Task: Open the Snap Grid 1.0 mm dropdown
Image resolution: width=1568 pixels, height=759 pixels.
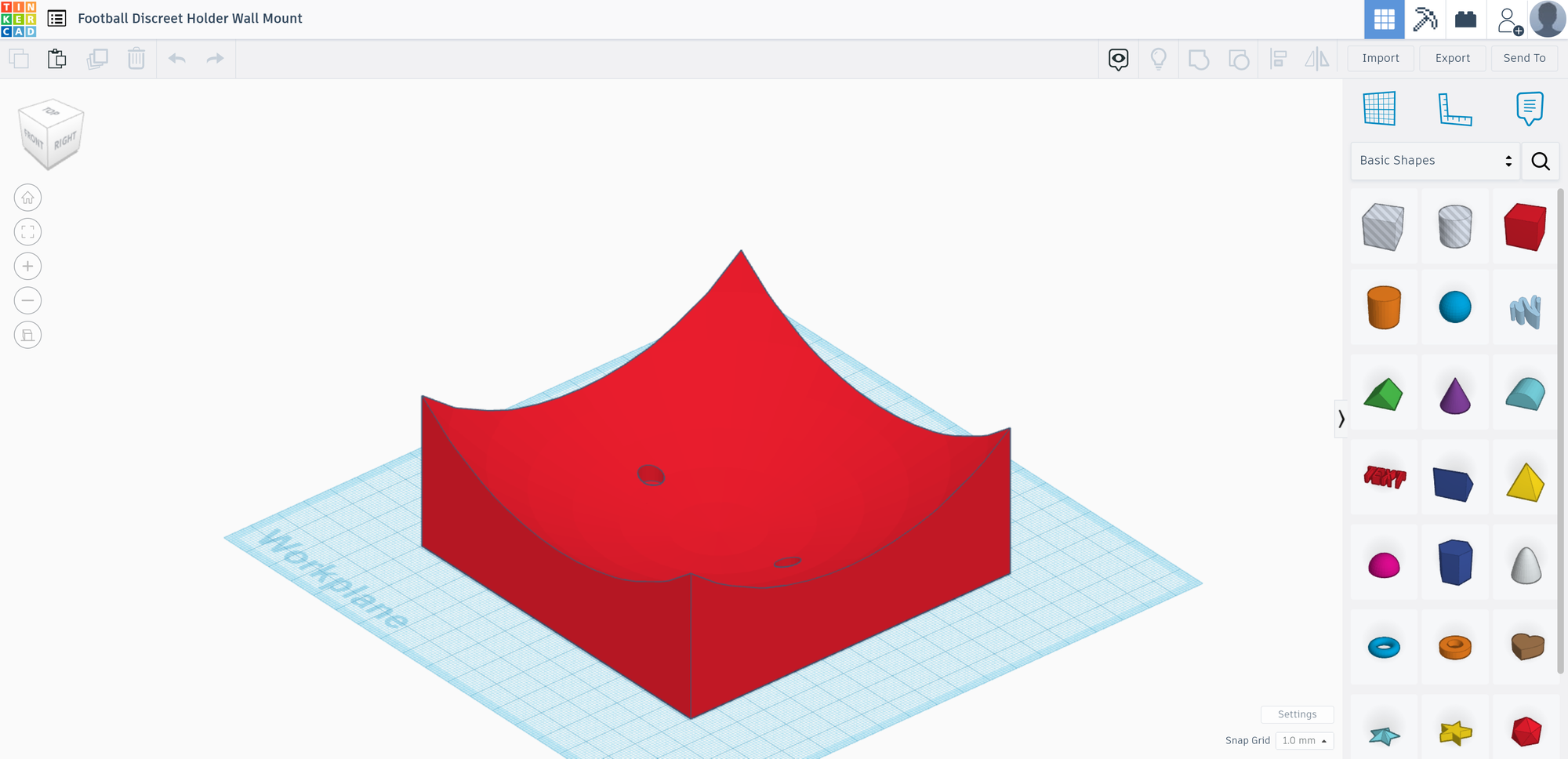Action: [x=1305, y=740]
